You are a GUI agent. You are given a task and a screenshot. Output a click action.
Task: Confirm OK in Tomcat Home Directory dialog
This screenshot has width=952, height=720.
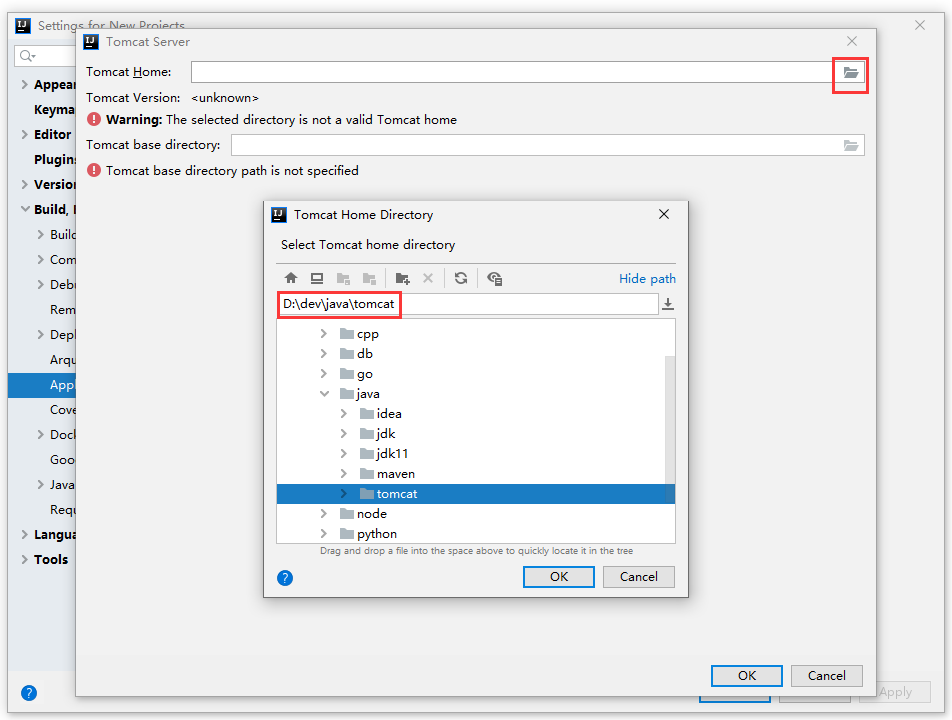click(x=559, y=577)
